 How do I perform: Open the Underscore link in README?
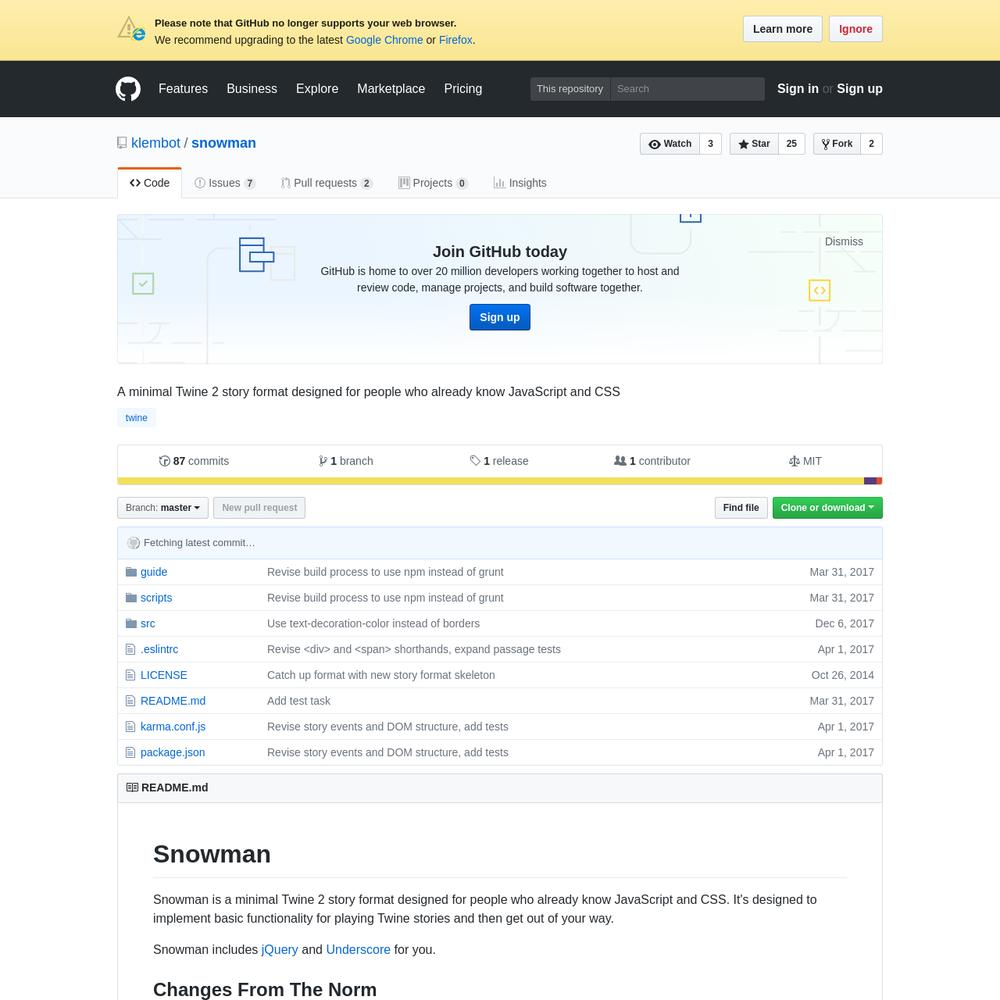coord(358,950)
